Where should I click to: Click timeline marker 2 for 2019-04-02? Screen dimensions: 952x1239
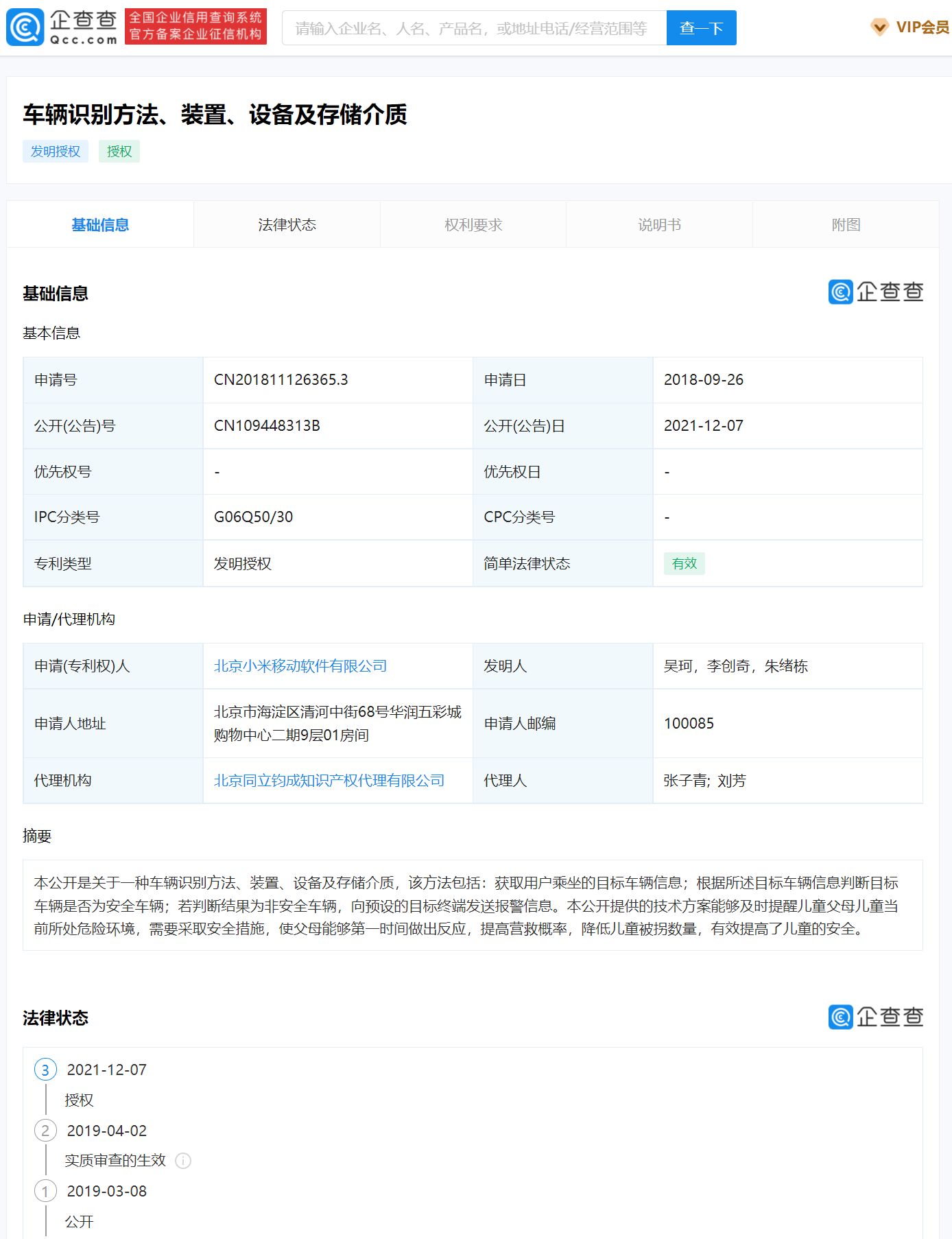pos(45,1131)
